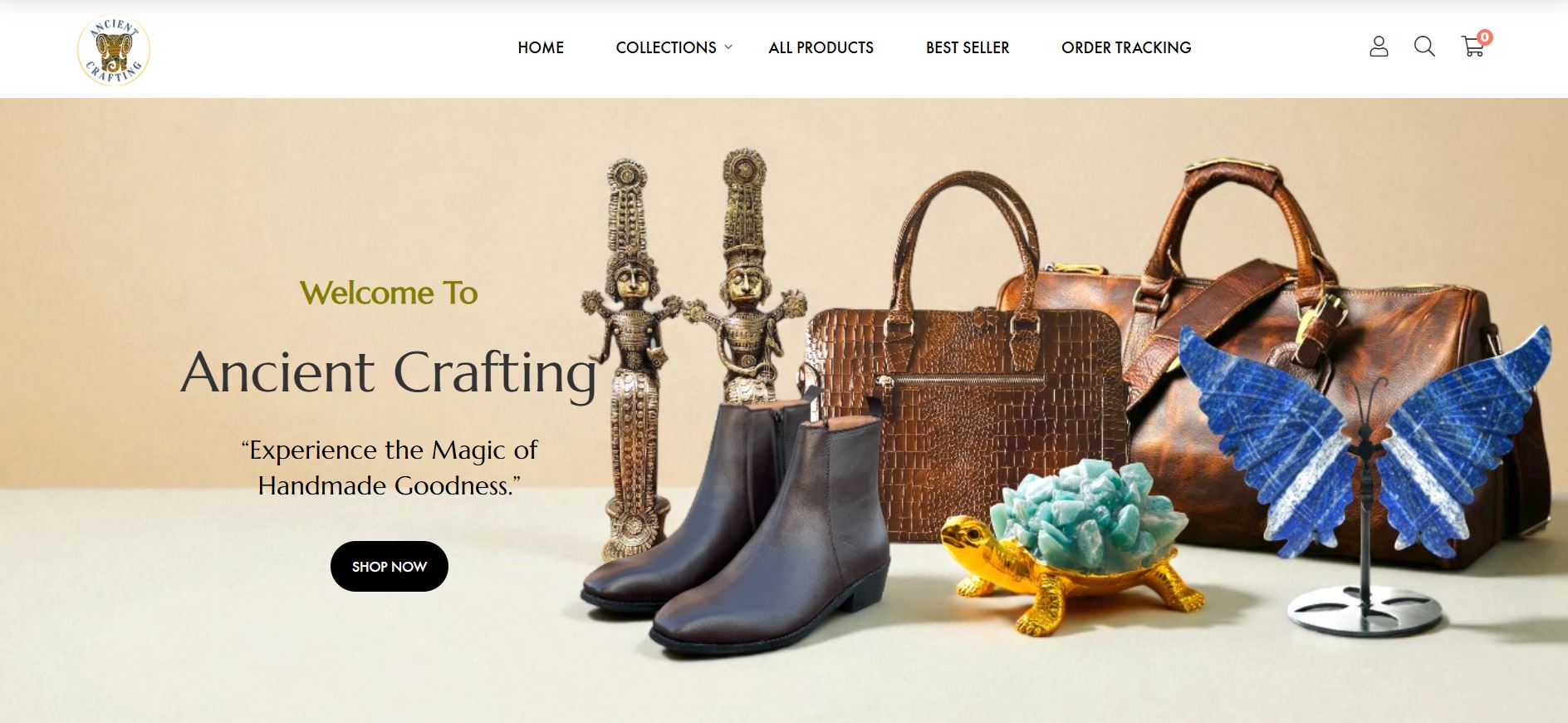The image size is (1568, 723).
Task: Click the Shop Now button
Action: point(390,567)
